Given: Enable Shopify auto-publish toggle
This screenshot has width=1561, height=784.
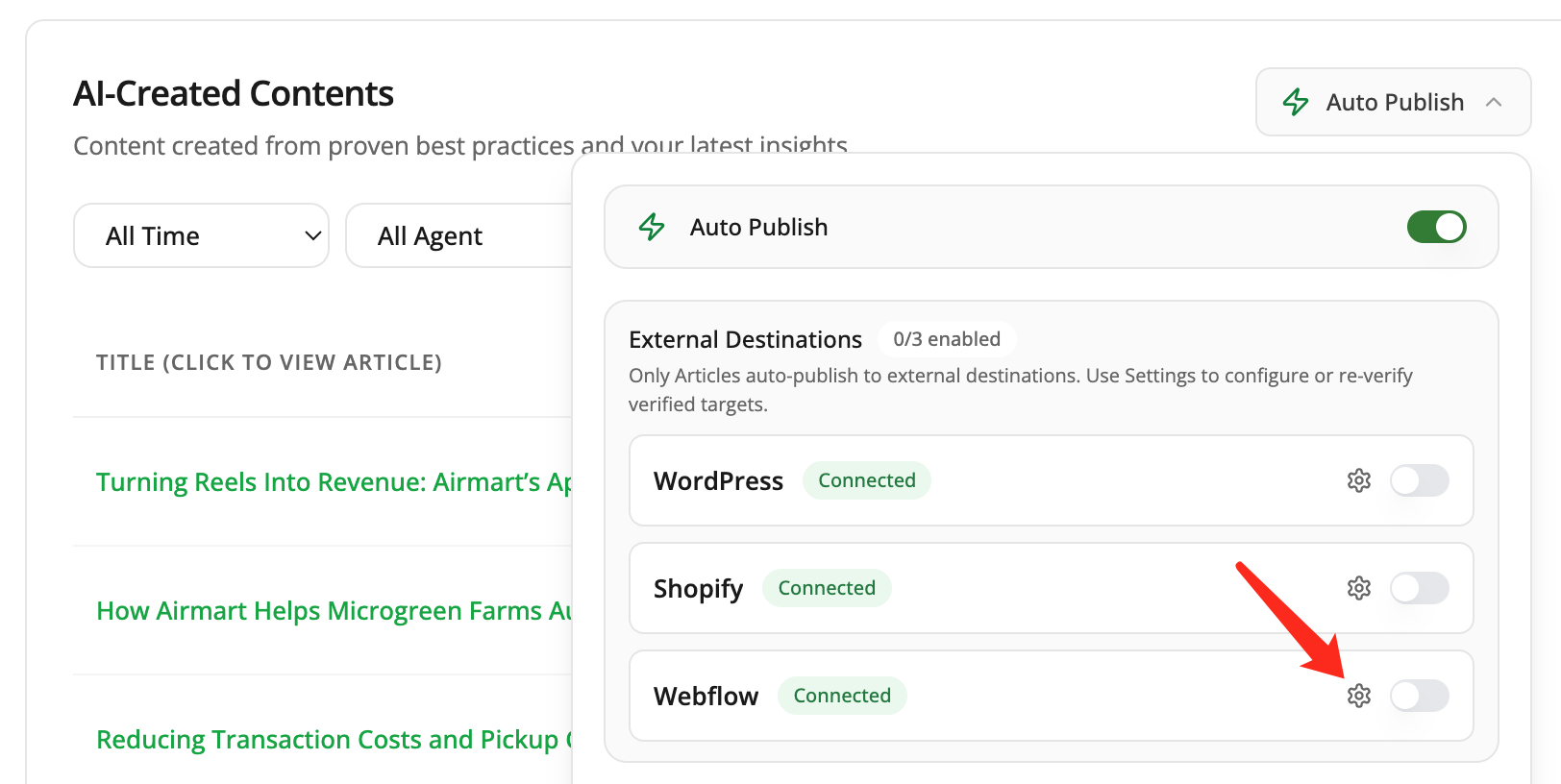Looking at the screenshot, I should click(x=1420, y=588).
